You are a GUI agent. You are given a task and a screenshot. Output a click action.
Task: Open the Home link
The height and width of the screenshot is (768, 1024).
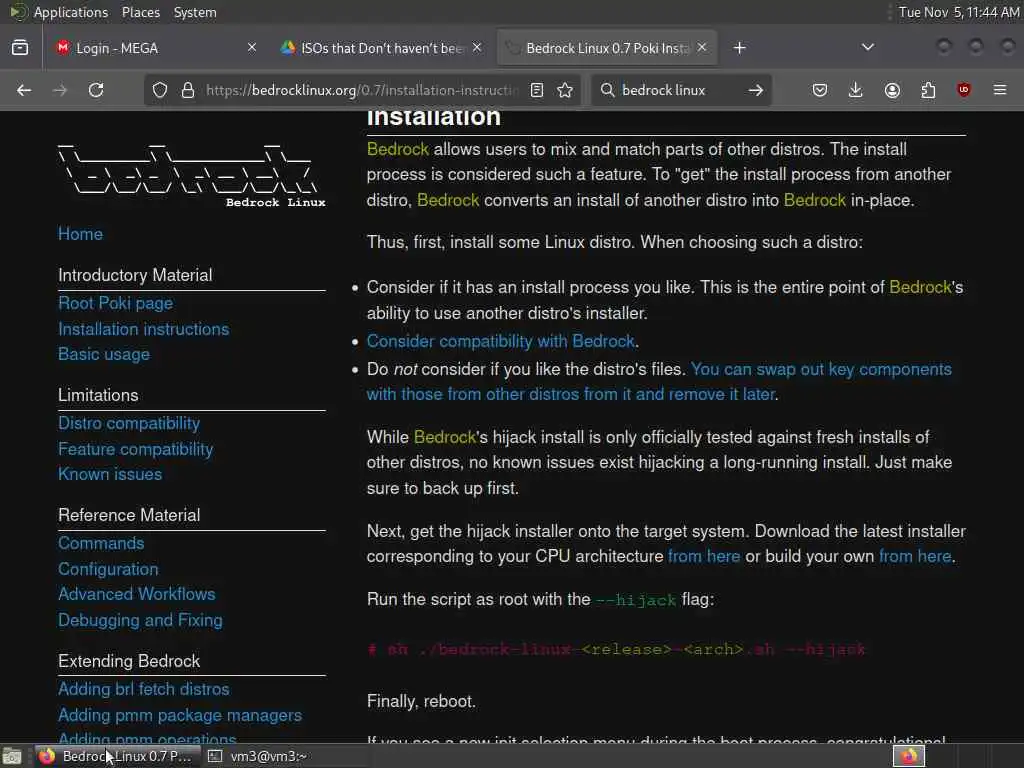(80, 234)
